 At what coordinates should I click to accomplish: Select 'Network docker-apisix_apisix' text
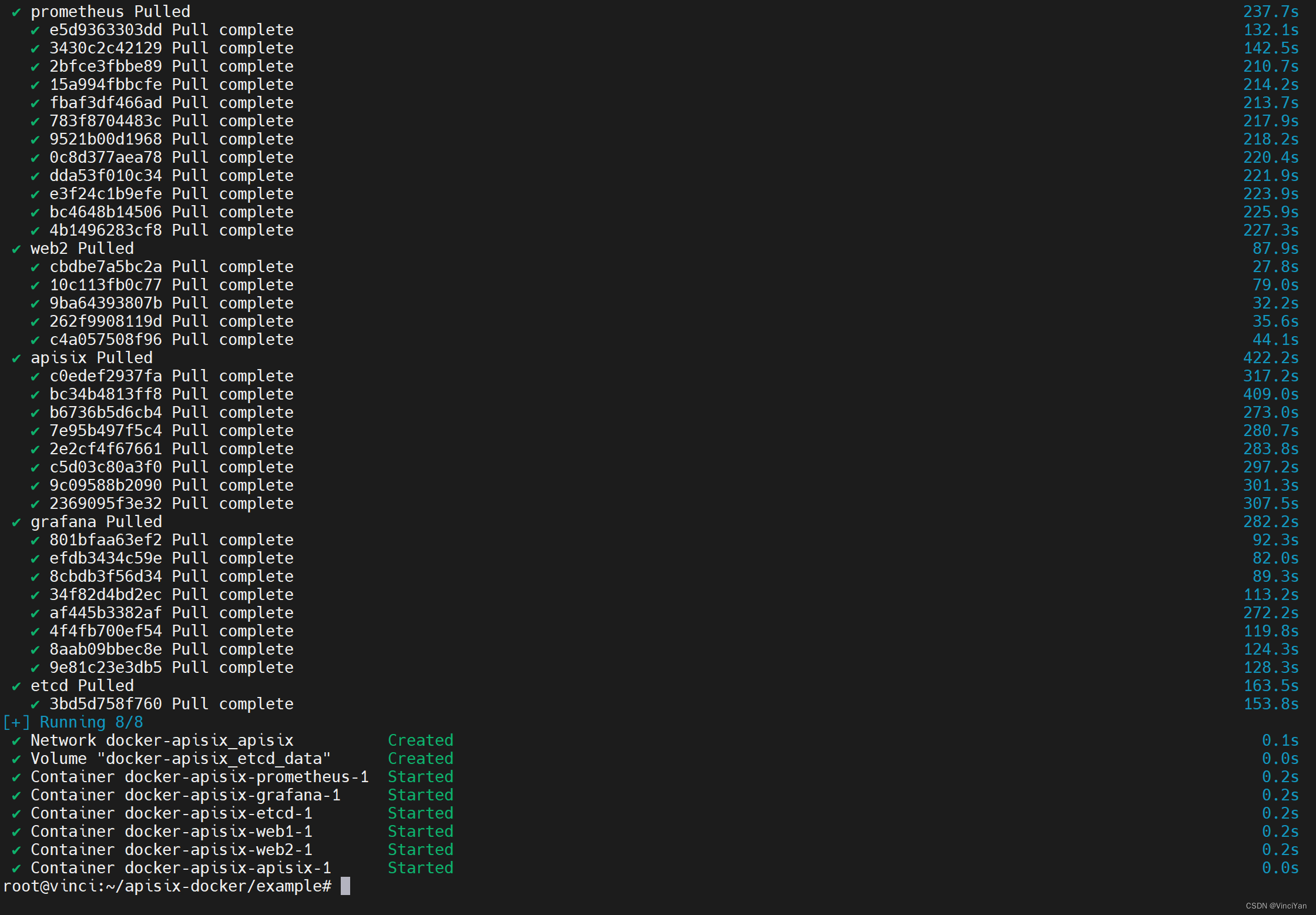point(162,740)
